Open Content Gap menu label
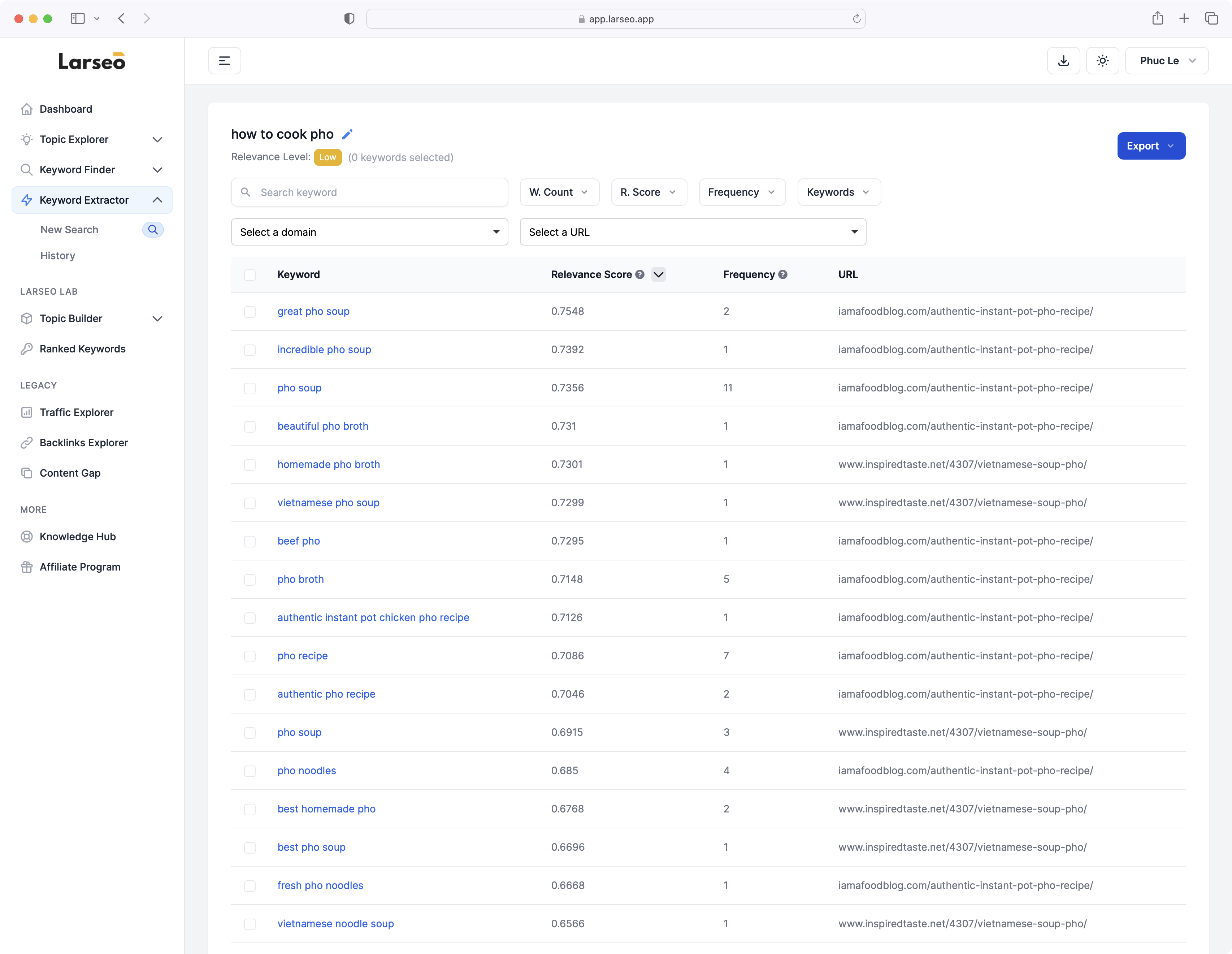This screenshot has height=954, width=1232. click(x=70, y=473)
